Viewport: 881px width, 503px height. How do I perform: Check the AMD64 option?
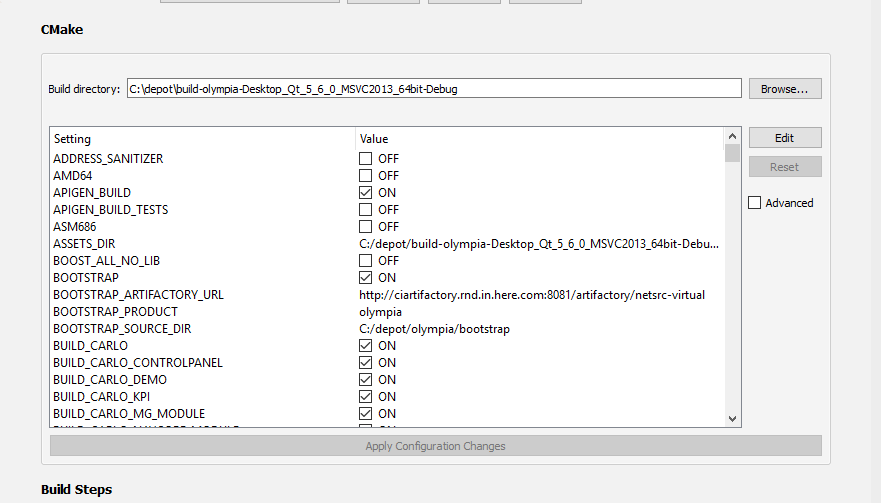366,176
